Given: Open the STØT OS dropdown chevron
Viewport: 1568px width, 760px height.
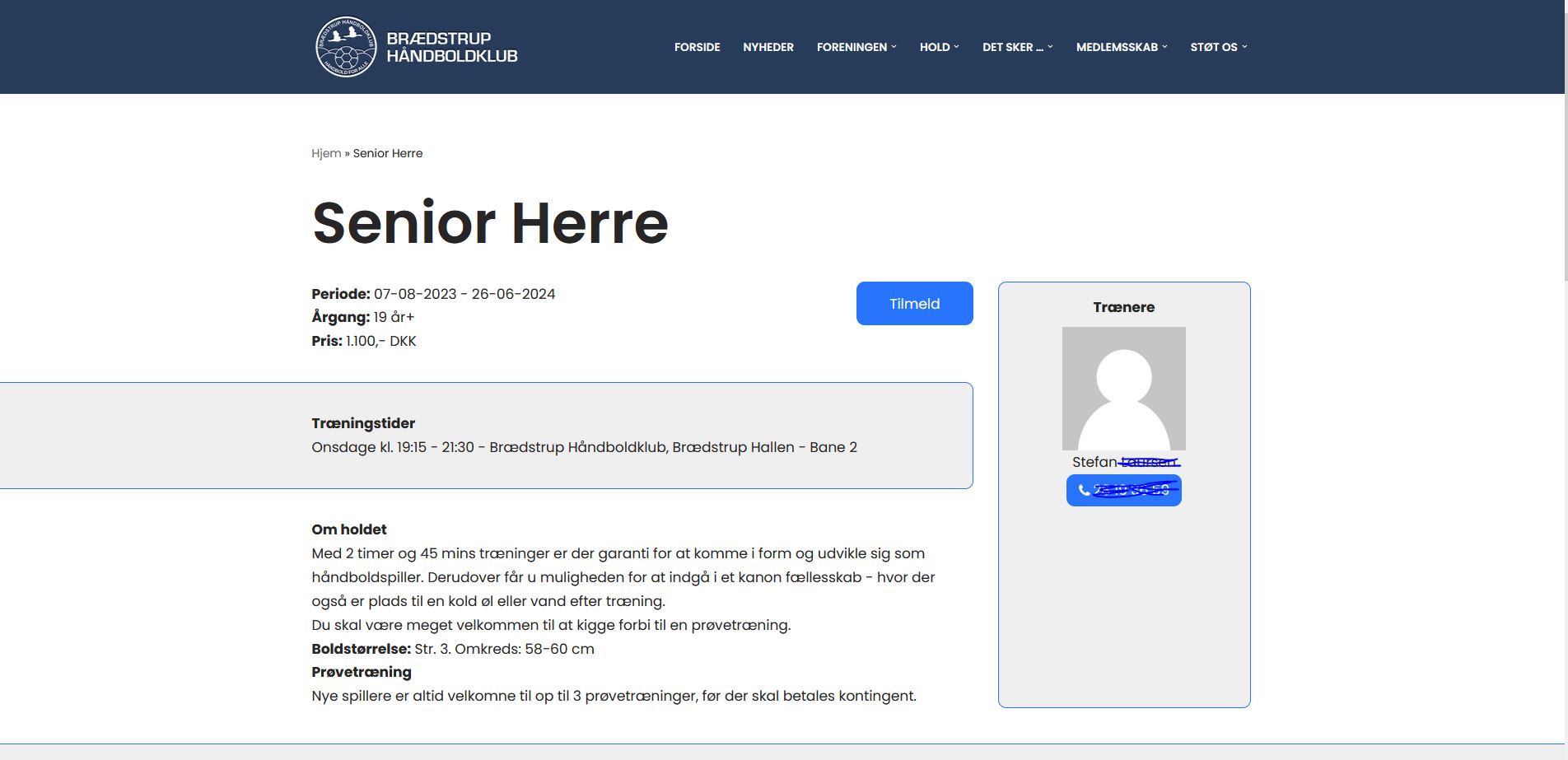Looking at the screenshot, I should click(1244, 46).
